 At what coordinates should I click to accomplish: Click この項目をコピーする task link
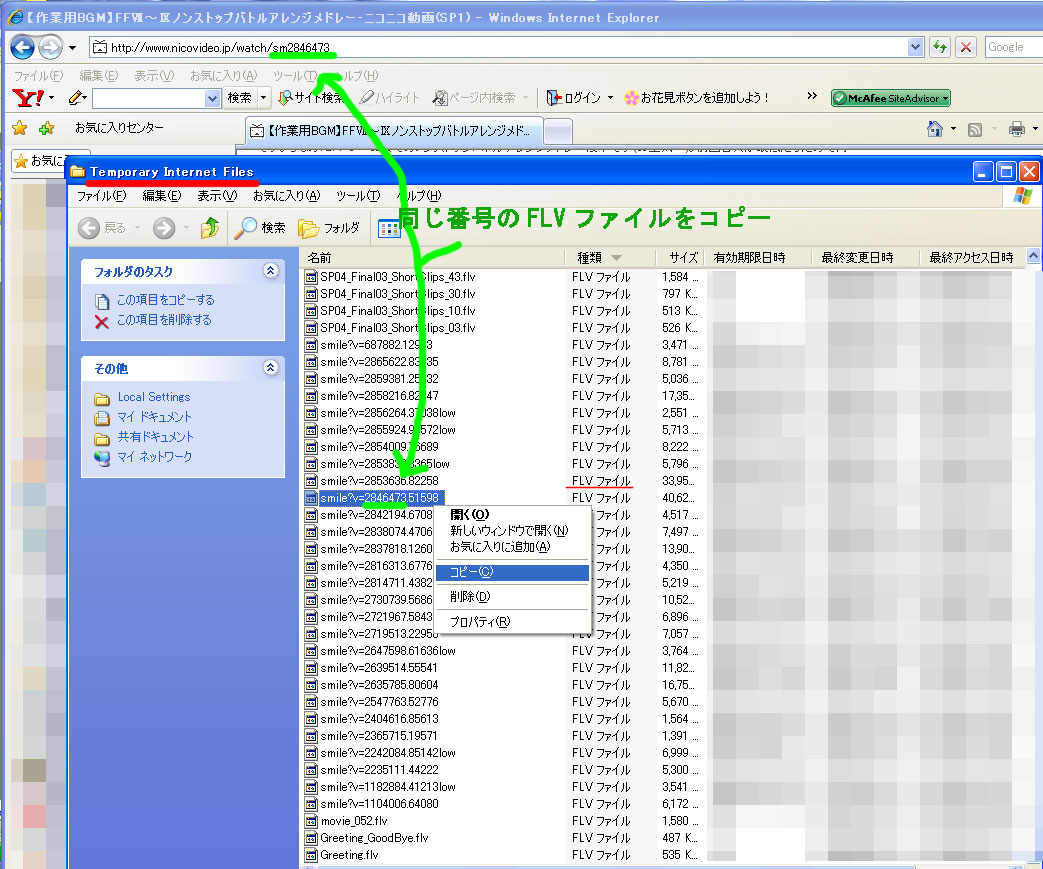(166, 299)
